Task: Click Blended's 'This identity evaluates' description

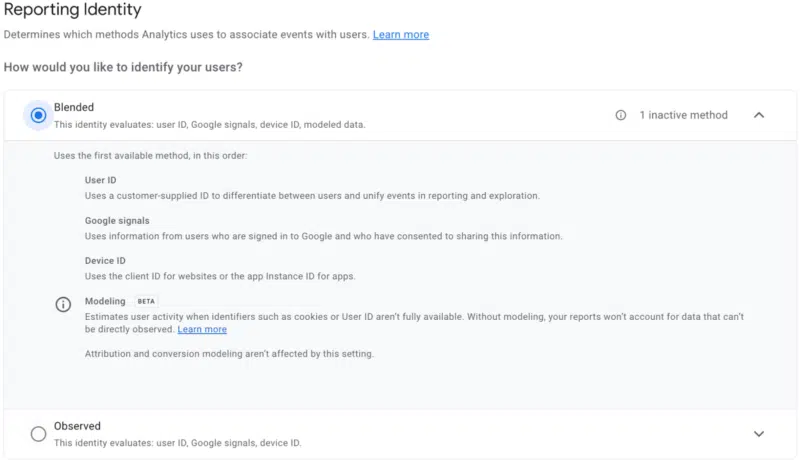Action: point(209,125)
